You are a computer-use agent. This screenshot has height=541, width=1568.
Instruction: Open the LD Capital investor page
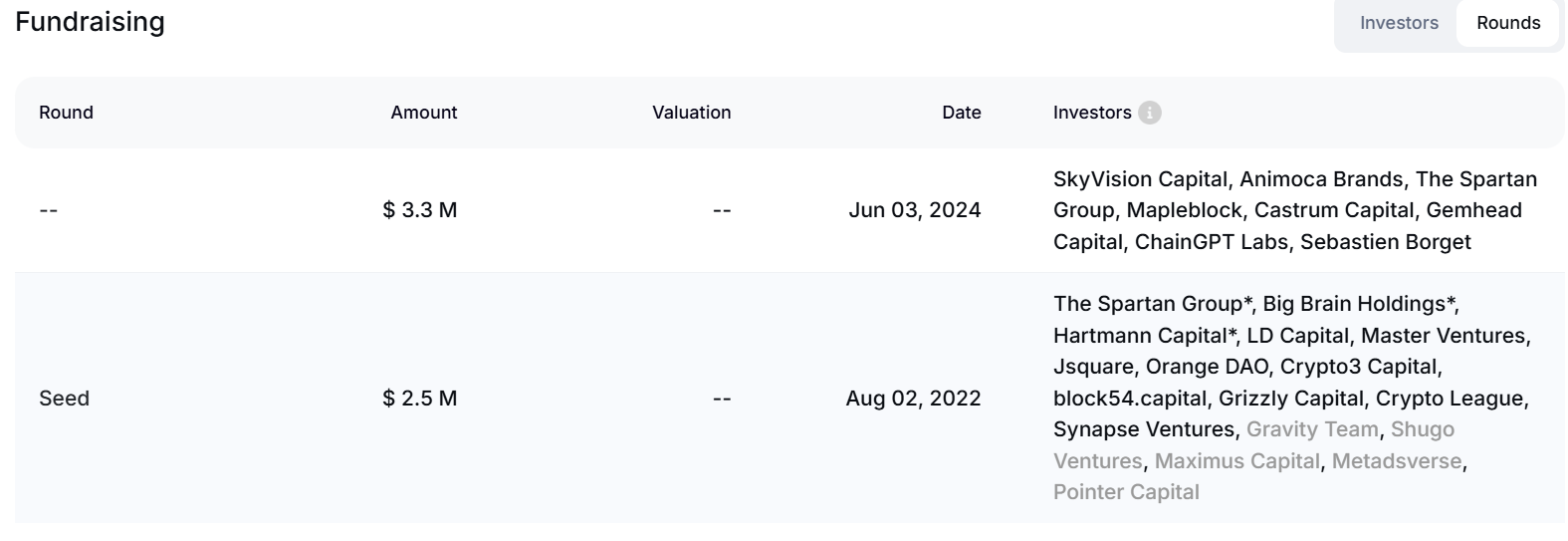(x=1298, y=336)
